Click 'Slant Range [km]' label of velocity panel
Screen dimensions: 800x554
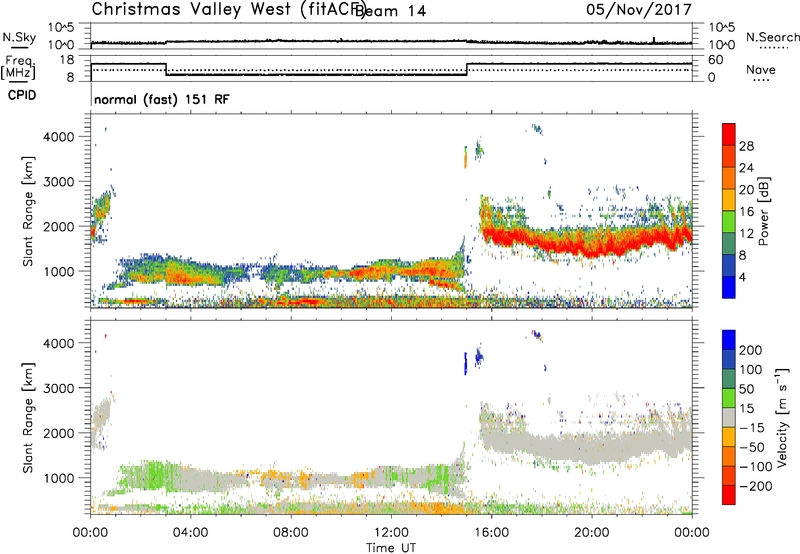pyautogui.click(x=28, y=417)
